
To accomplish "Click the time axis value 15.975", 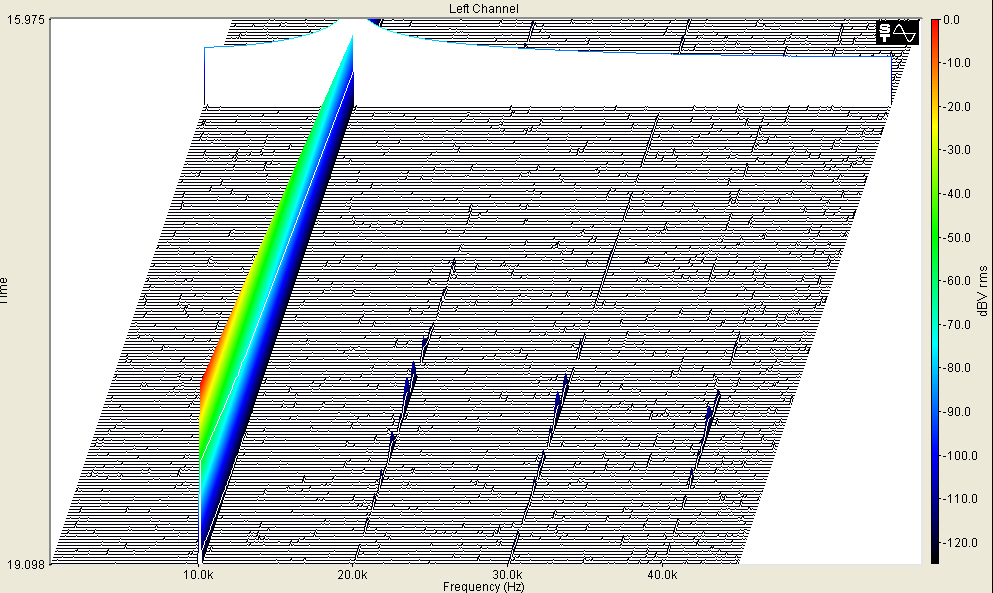I will (26, 20).
